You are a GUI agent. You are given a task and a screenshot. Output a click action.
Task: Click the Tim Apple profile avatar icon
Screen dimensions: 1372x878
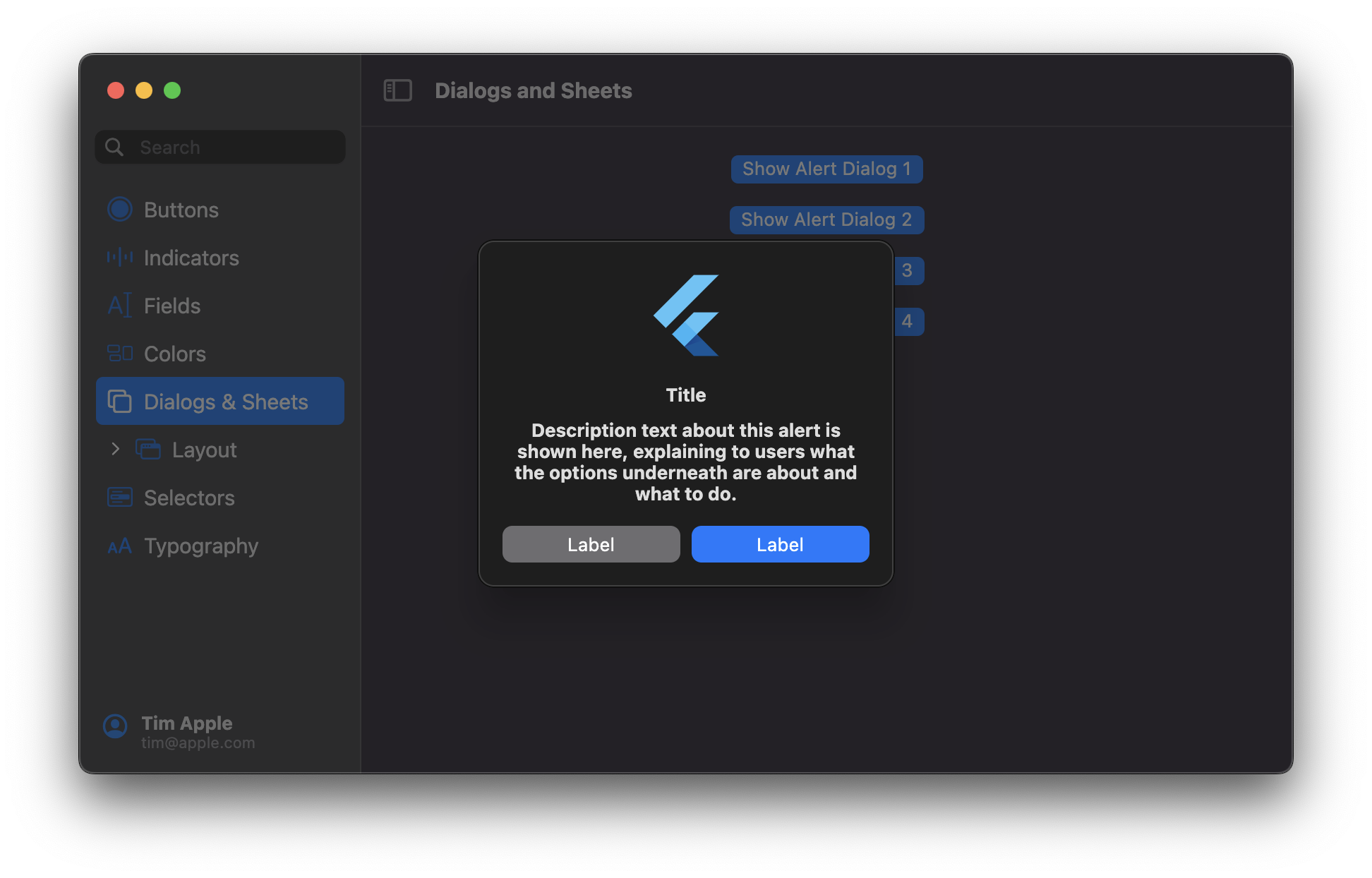point(115,726)
